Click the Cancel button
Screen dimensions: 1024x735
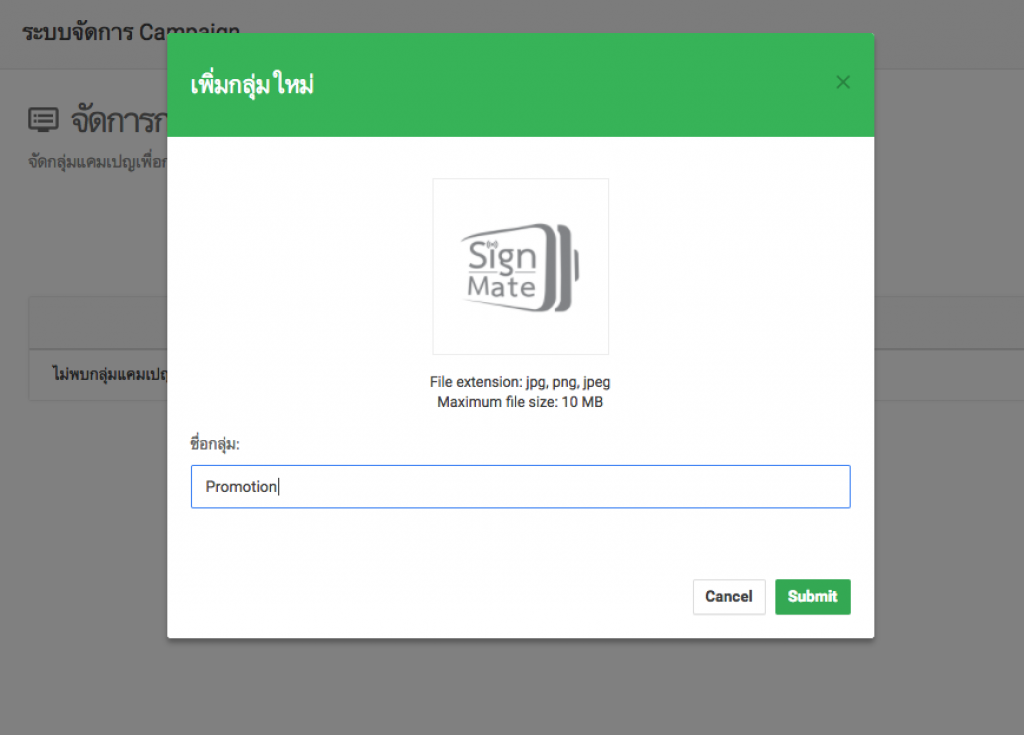729,596
